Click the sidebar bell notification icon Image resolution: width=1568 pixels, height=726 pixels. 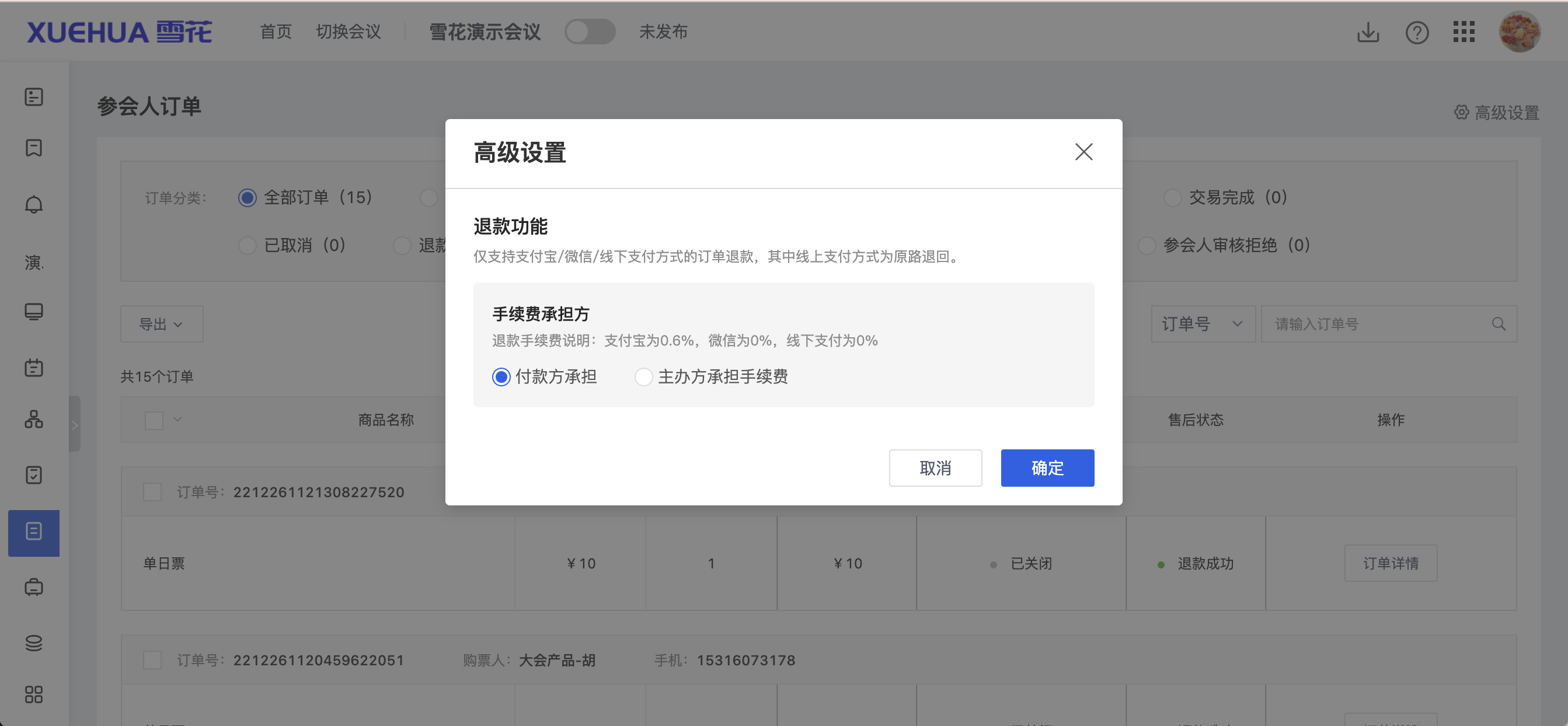tap(33, 204)
